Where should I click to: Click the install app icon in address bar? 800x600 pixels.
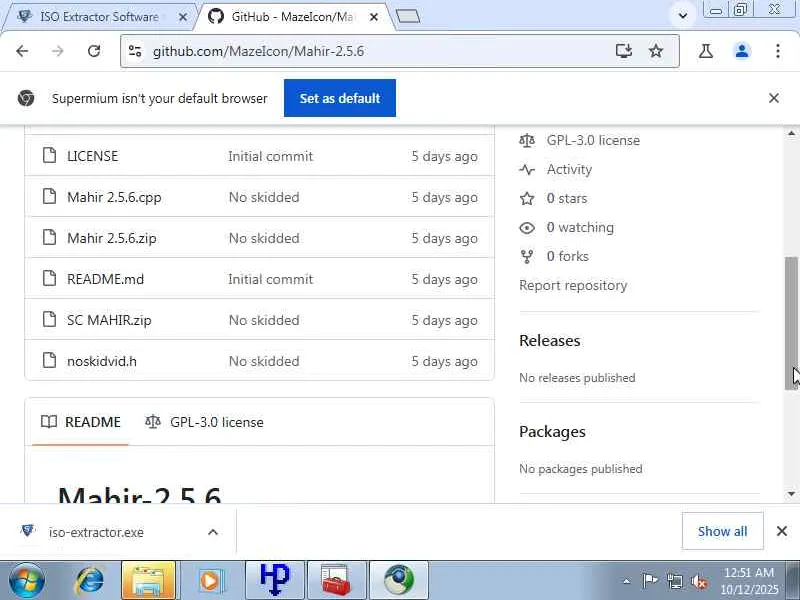click(623, 51)
